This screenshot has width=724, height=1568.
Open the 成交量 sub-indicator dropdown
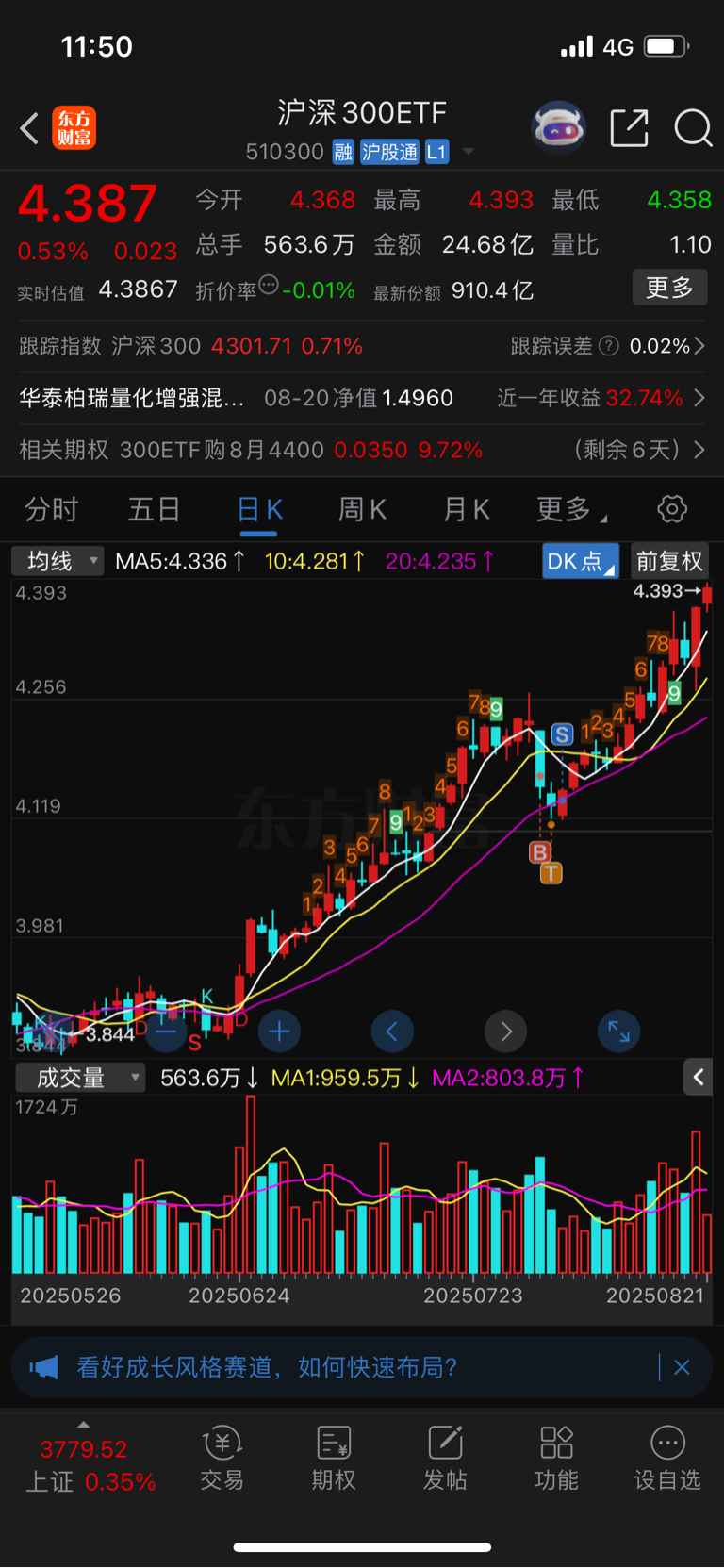point(80,1078)
